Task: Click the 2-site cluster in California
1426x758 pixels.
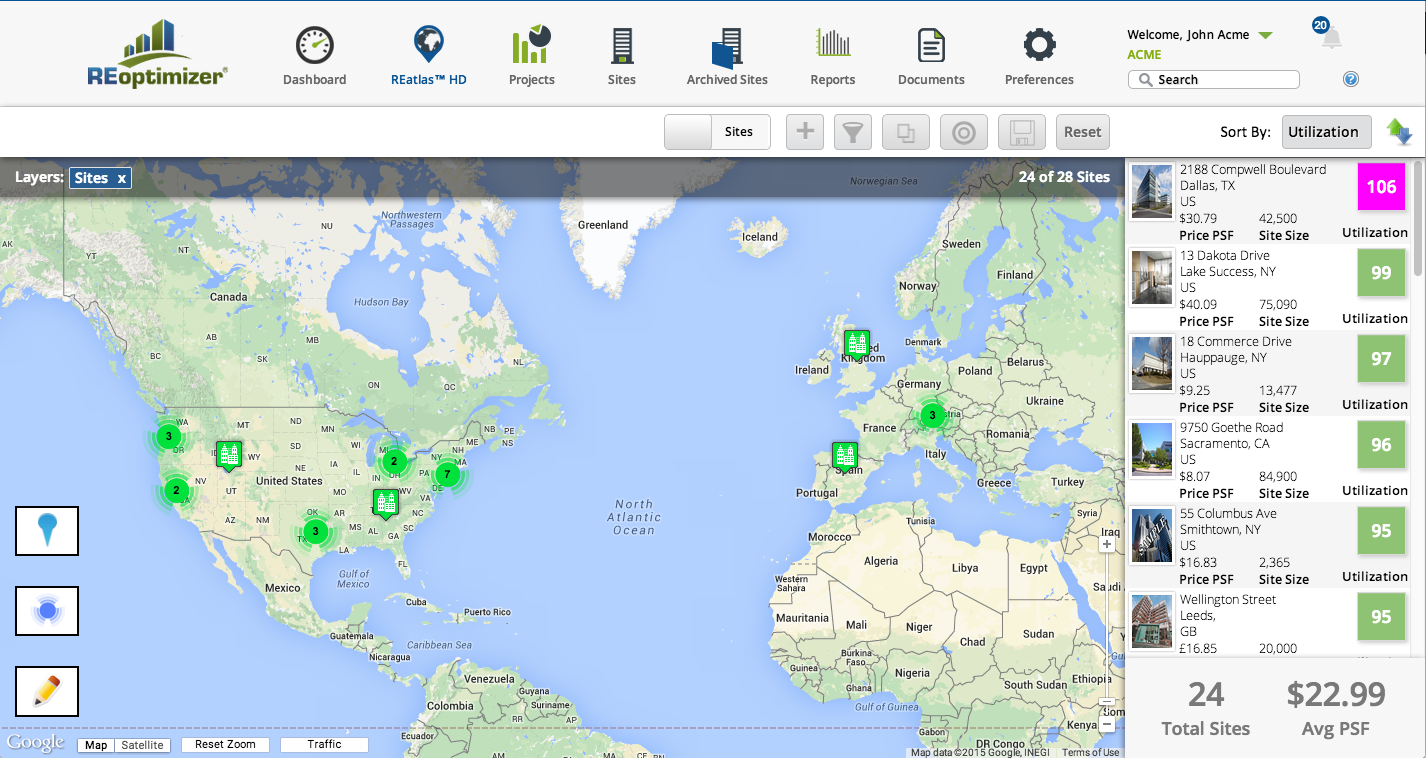Action: point(176,490)
